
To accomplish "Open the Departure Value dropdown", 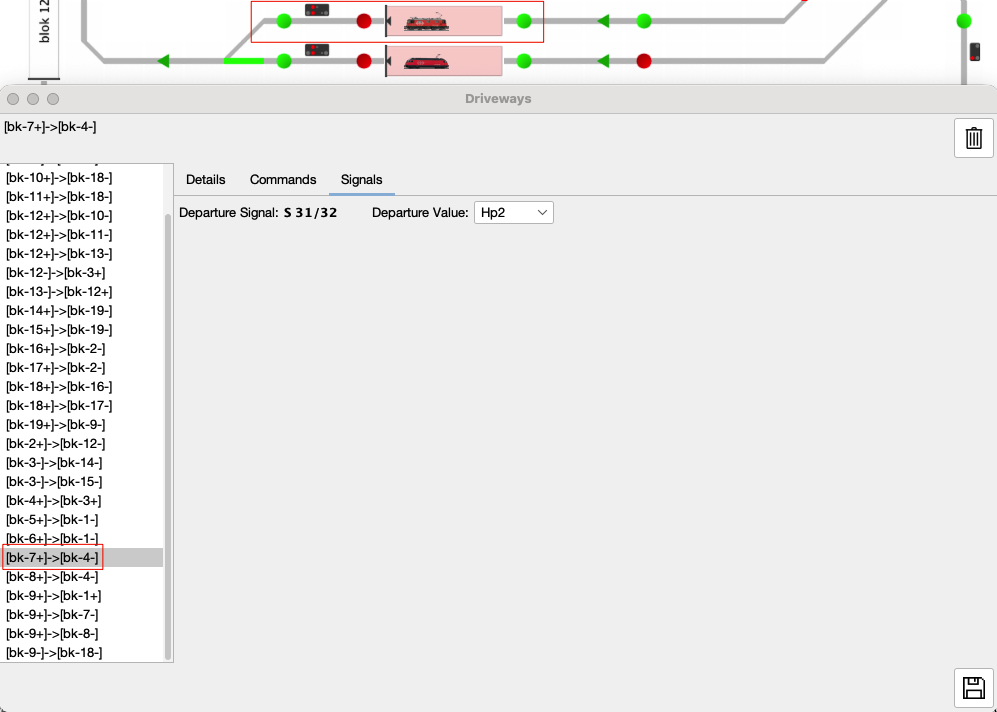I will [514, 212].
